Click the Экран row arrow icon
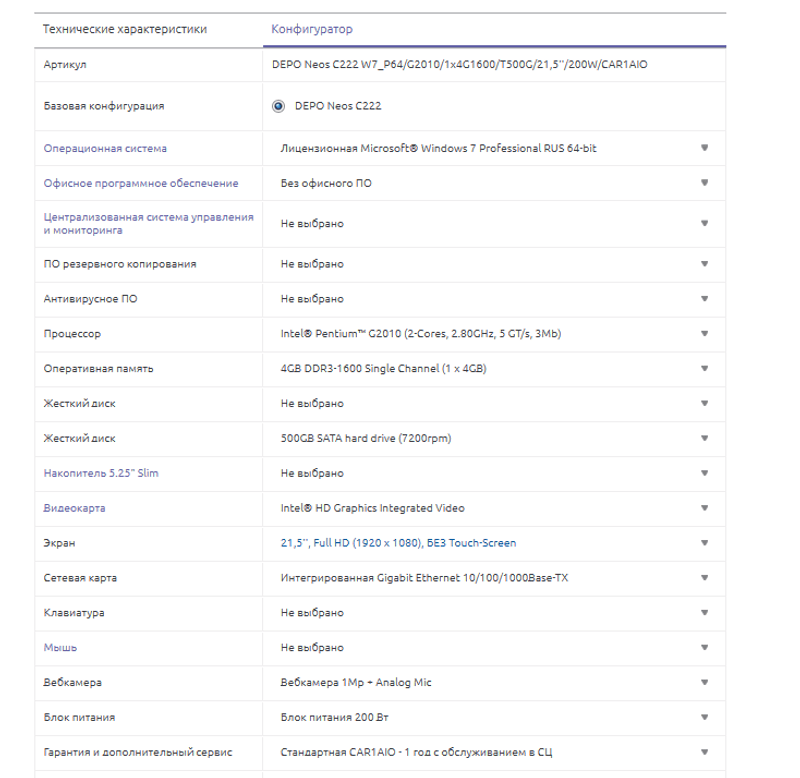Image resolution: width=800 pixels, height=778 pixels. pos(704,543)
